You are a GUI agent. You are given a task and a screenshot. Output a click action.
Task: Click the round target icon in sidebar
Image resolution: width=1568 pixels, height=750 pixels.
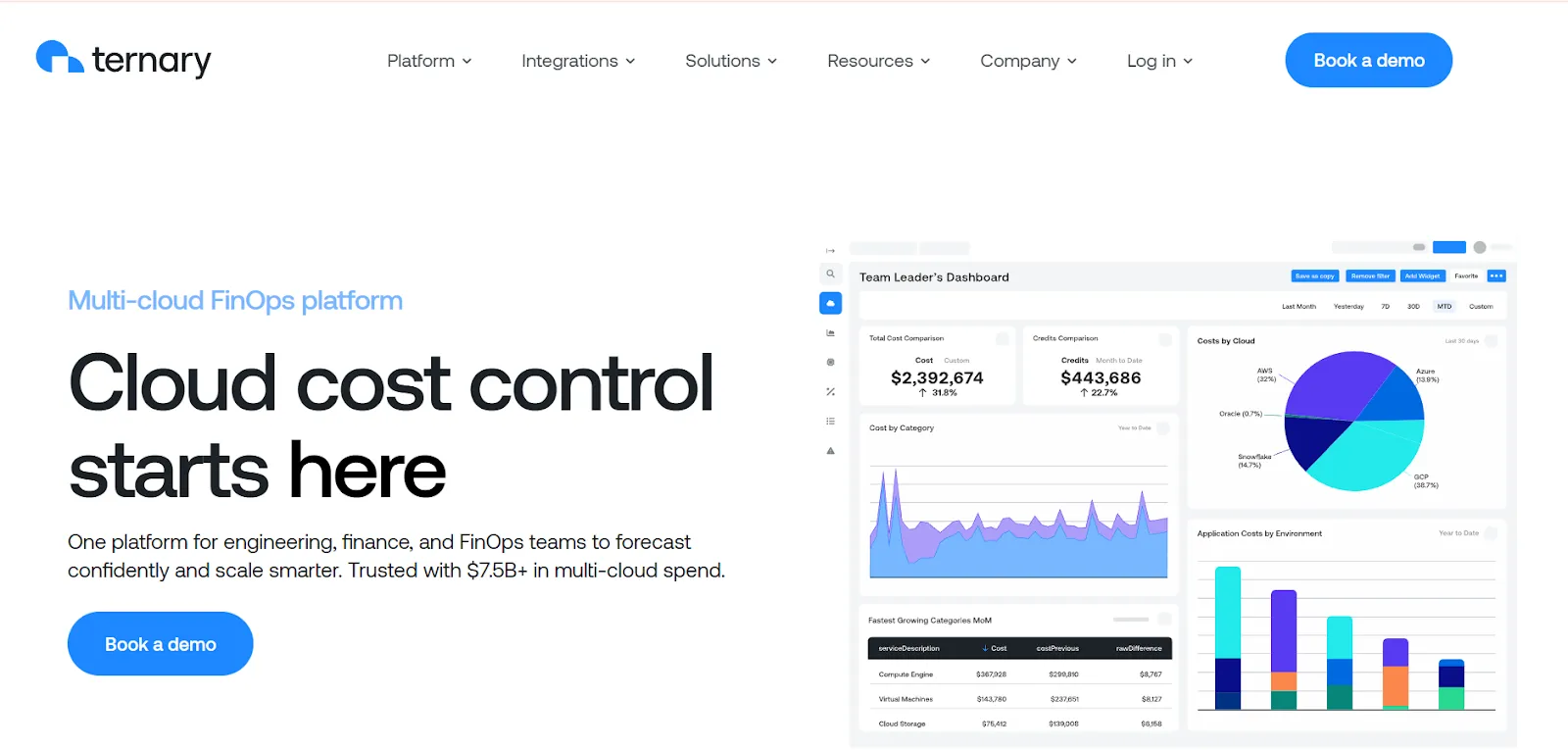pyautogui.click(x=830, y=362)
